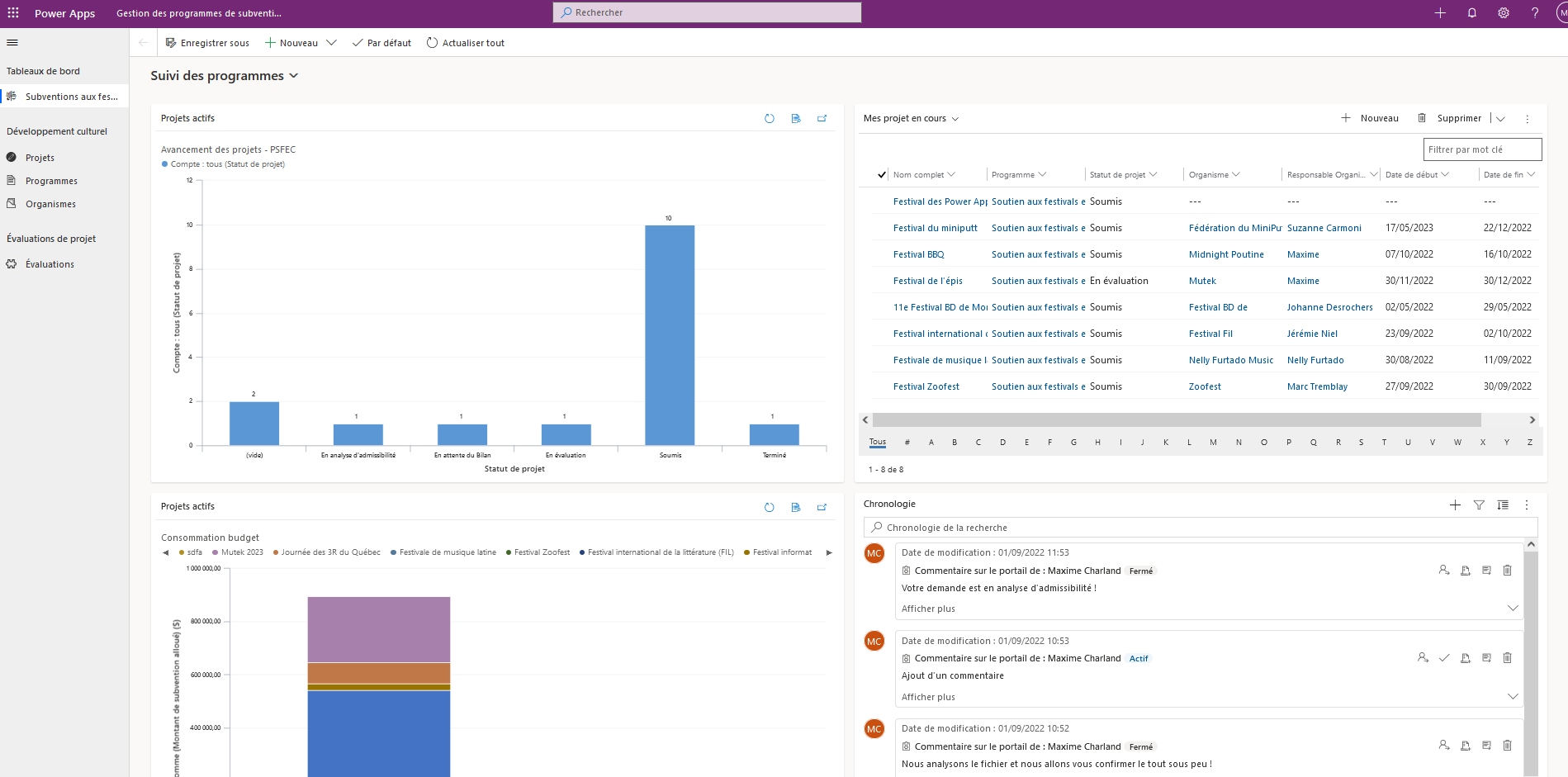The width and height of the screenshot is (1568, 777).
Task: Click Enregistrer sous in the toolbar
Action: (x=207, y=43)
